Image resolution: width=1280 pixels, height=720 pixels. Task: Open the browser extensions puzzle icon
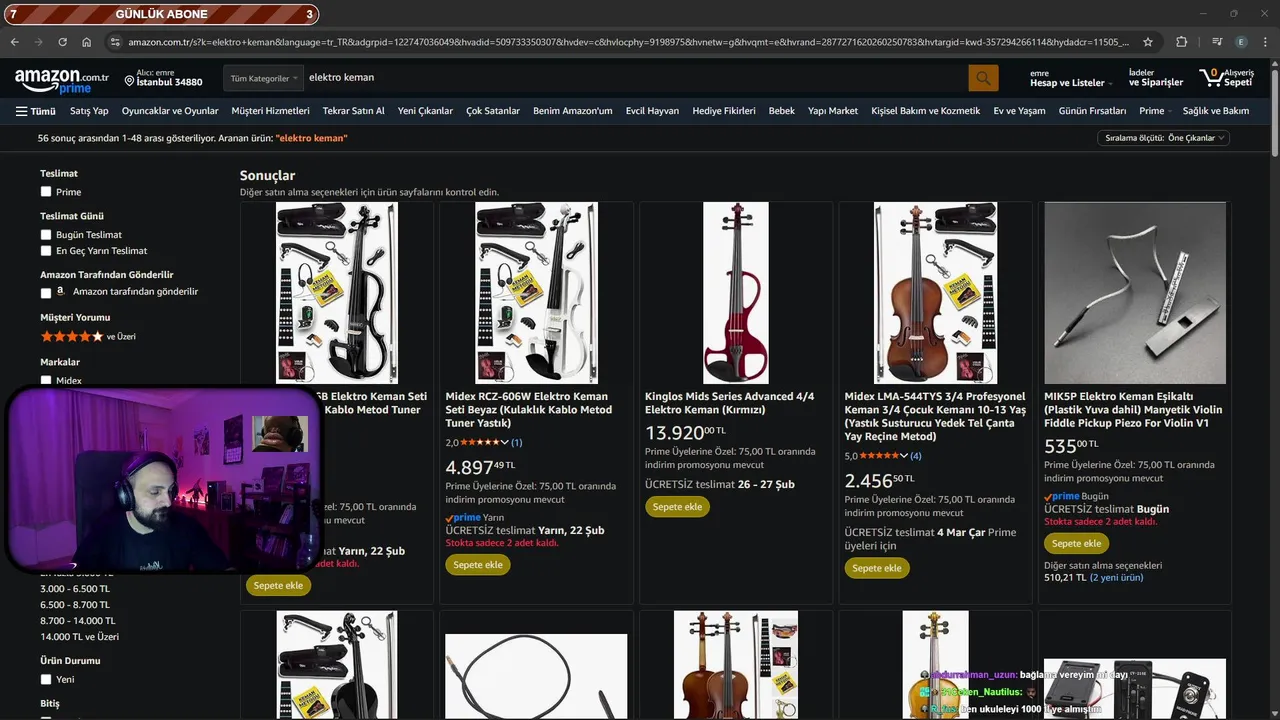pyautogui.click(x=1181, y=42)
